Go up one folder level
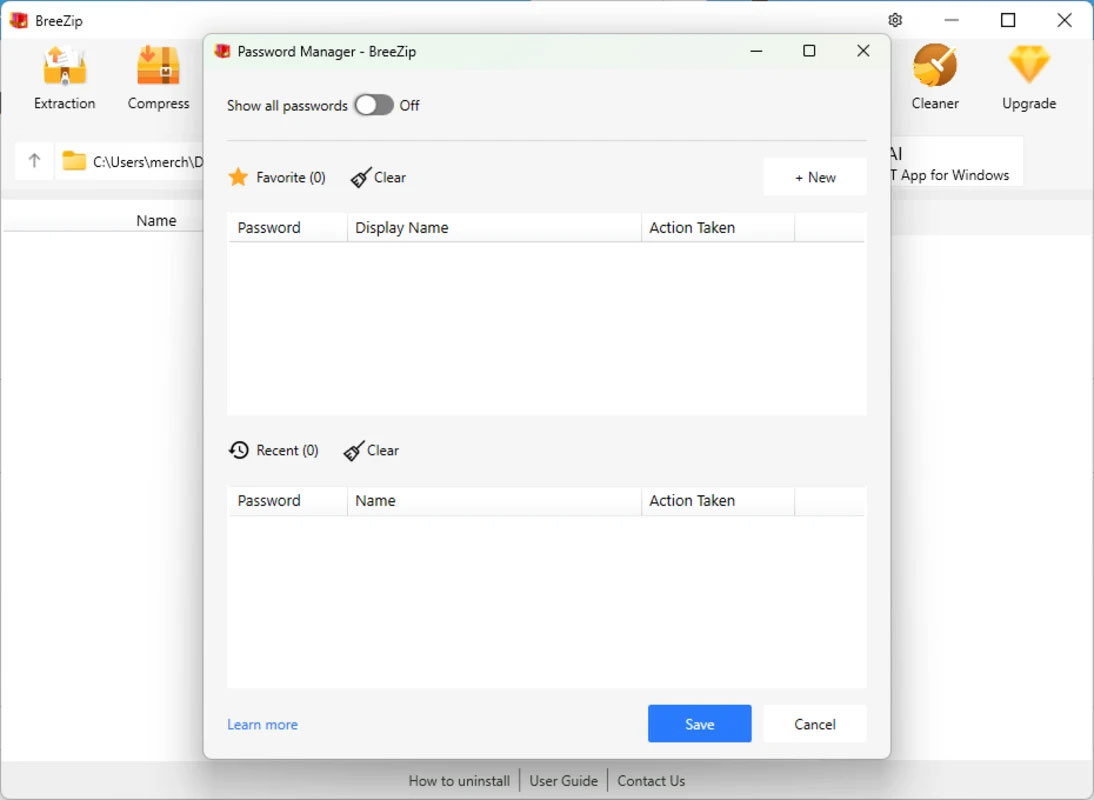The image size is (1094, 800). coord(34,161)
